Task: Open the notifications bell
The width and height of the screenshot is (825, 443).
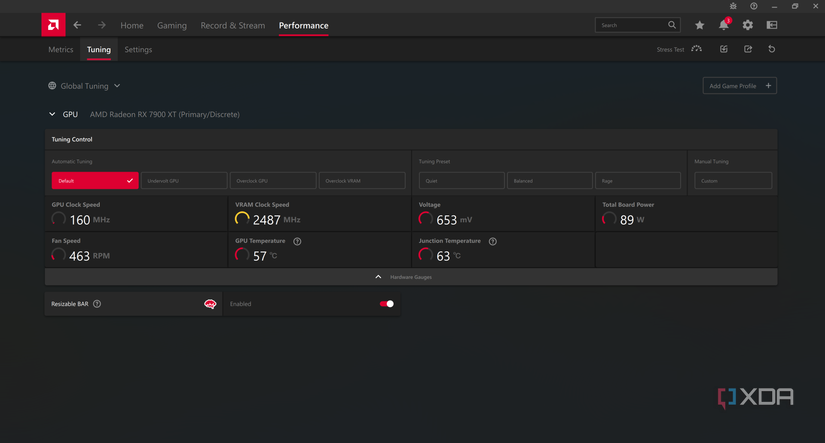Action: [723, 25]
